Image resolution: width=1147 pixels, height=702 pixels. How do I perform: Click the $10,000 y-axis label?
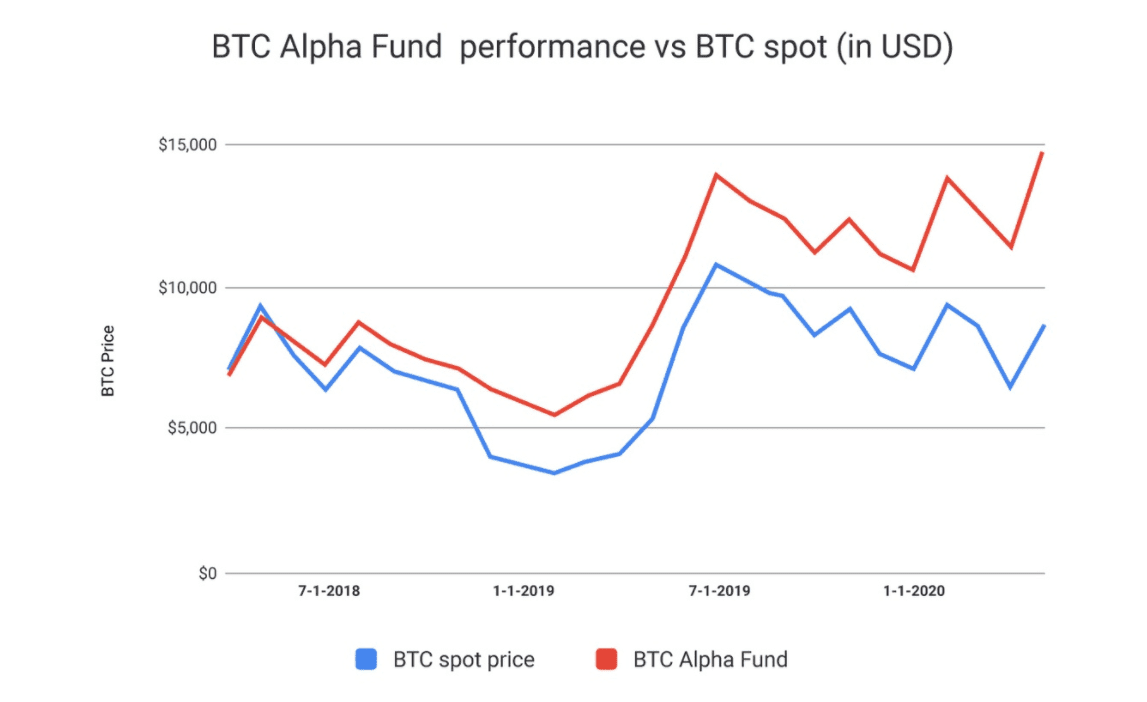[187, 288]
